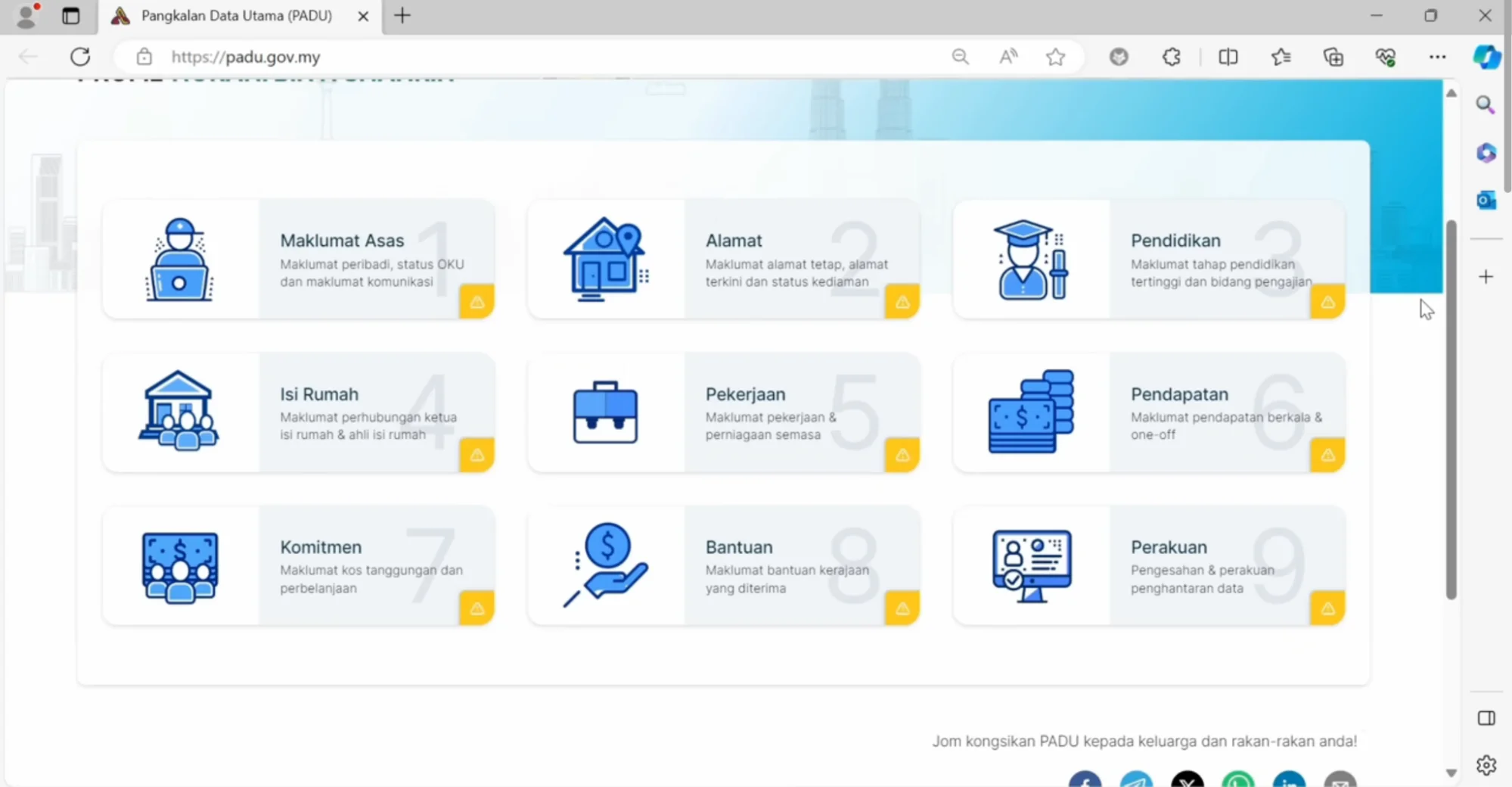
Task: Open the Bantuan section title
Action: (739, 547)
